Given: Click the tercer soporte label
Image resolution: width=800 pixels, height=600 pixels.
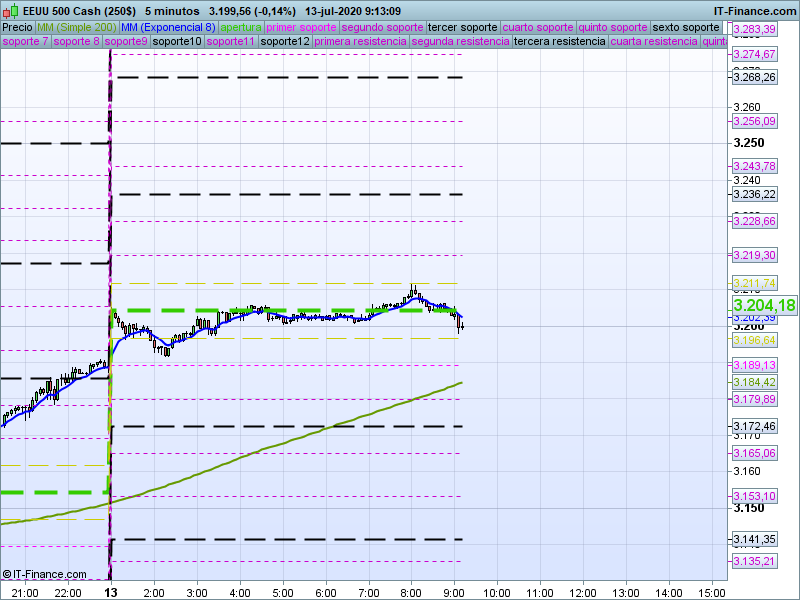Looking at the screenshot, I should click(462, 27).
